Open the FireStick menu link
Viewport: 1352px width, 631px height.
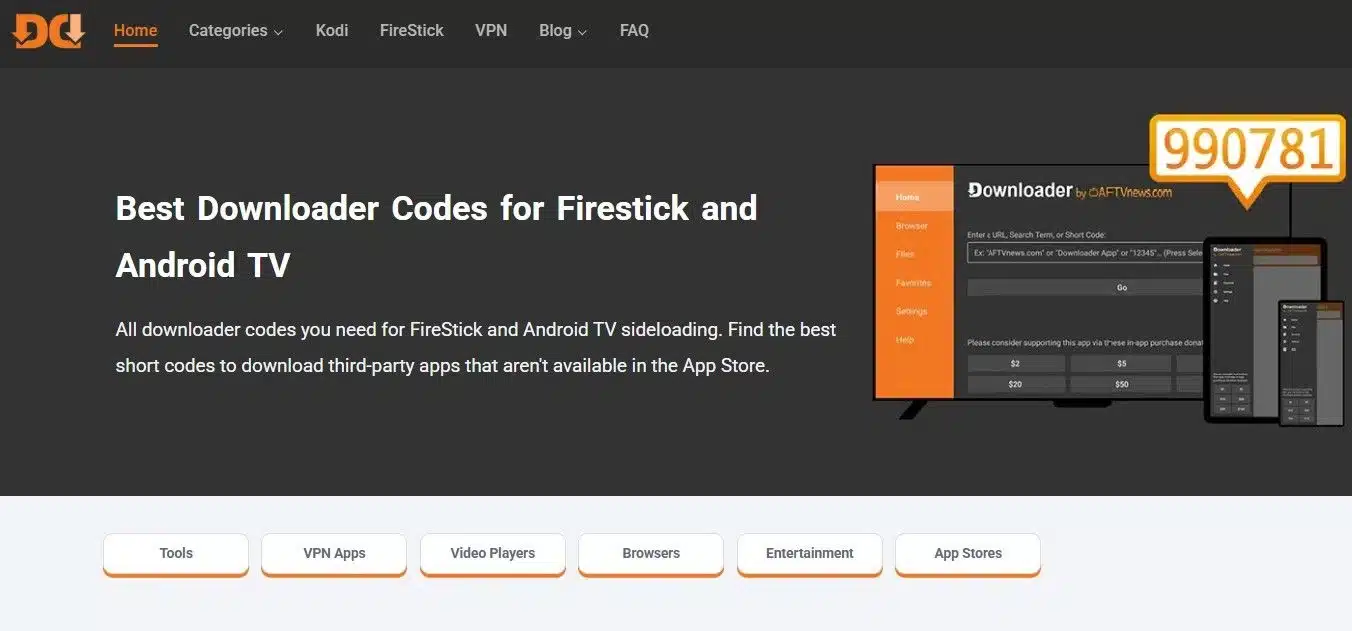[411, 30]
